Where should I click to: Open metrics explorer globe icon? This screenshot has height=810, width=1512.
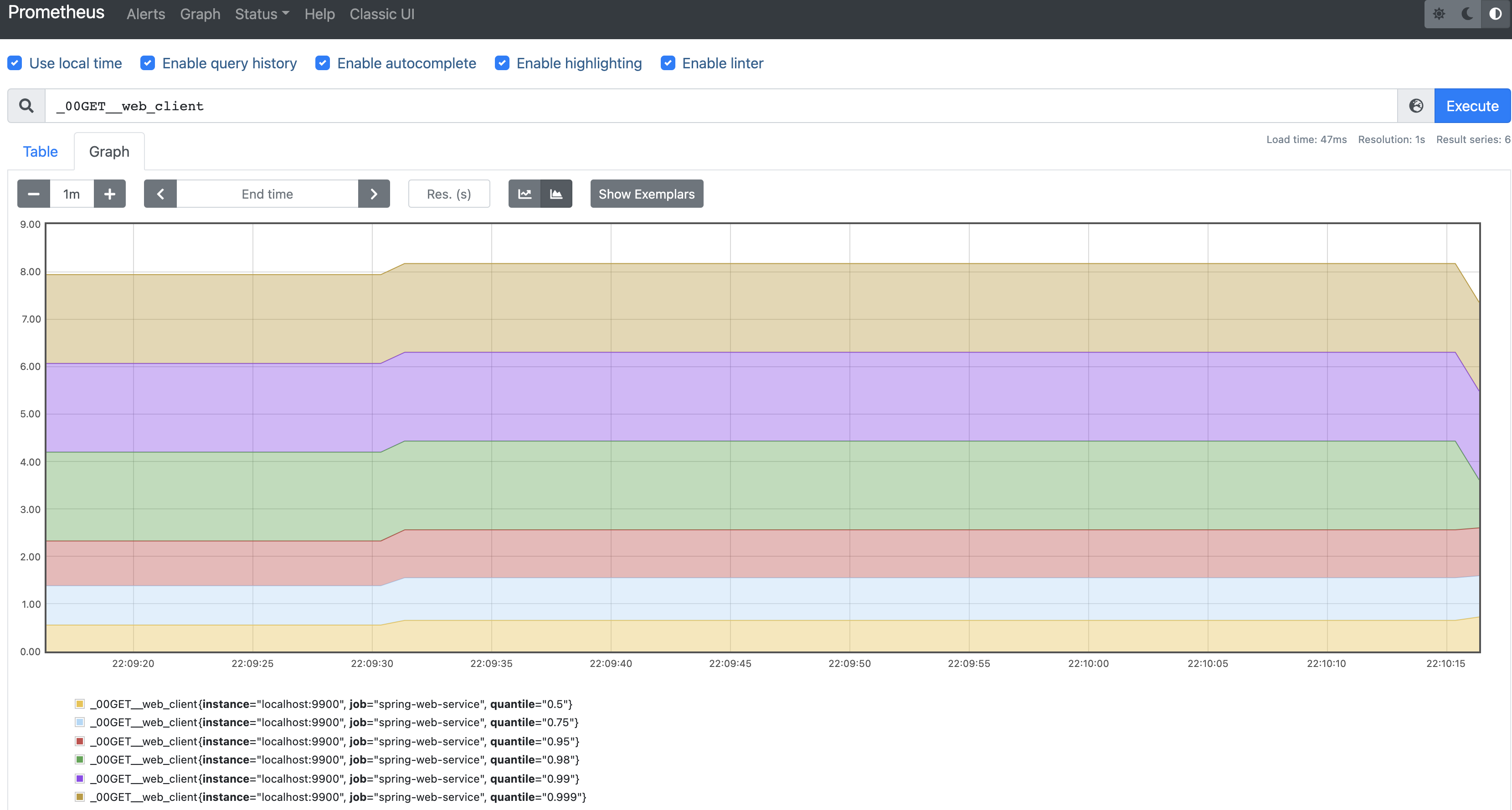1416,106
